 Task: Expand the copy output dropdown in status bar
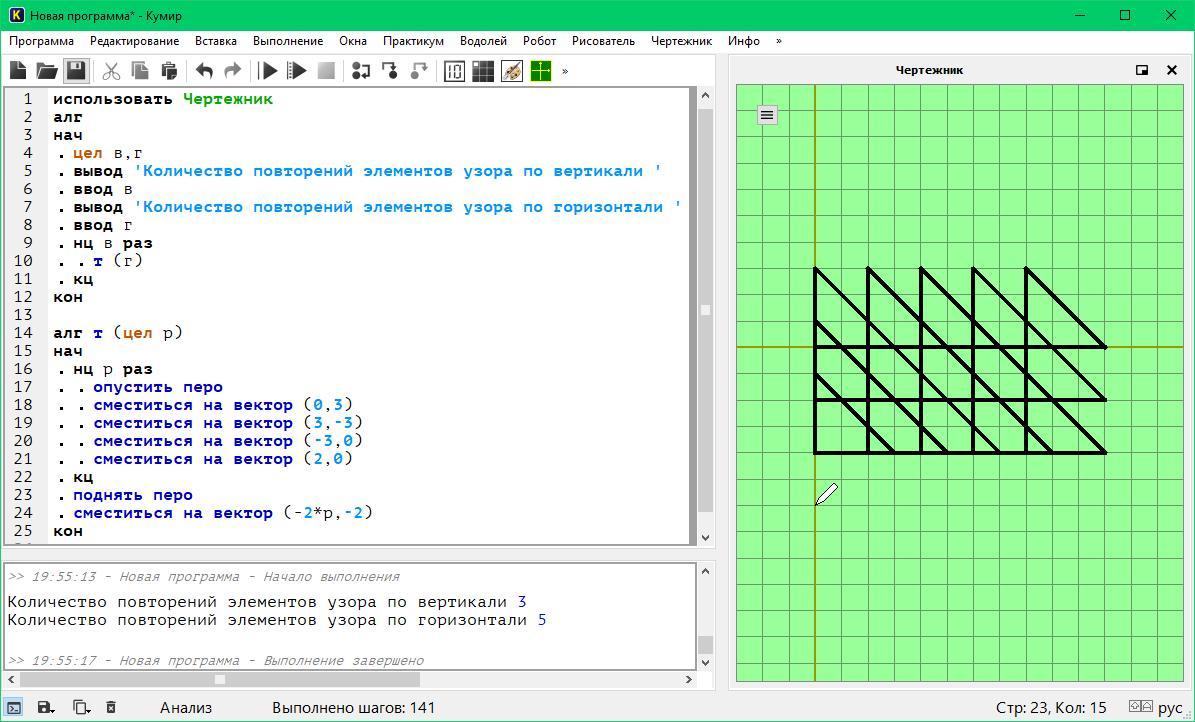[x=81, y=707]
